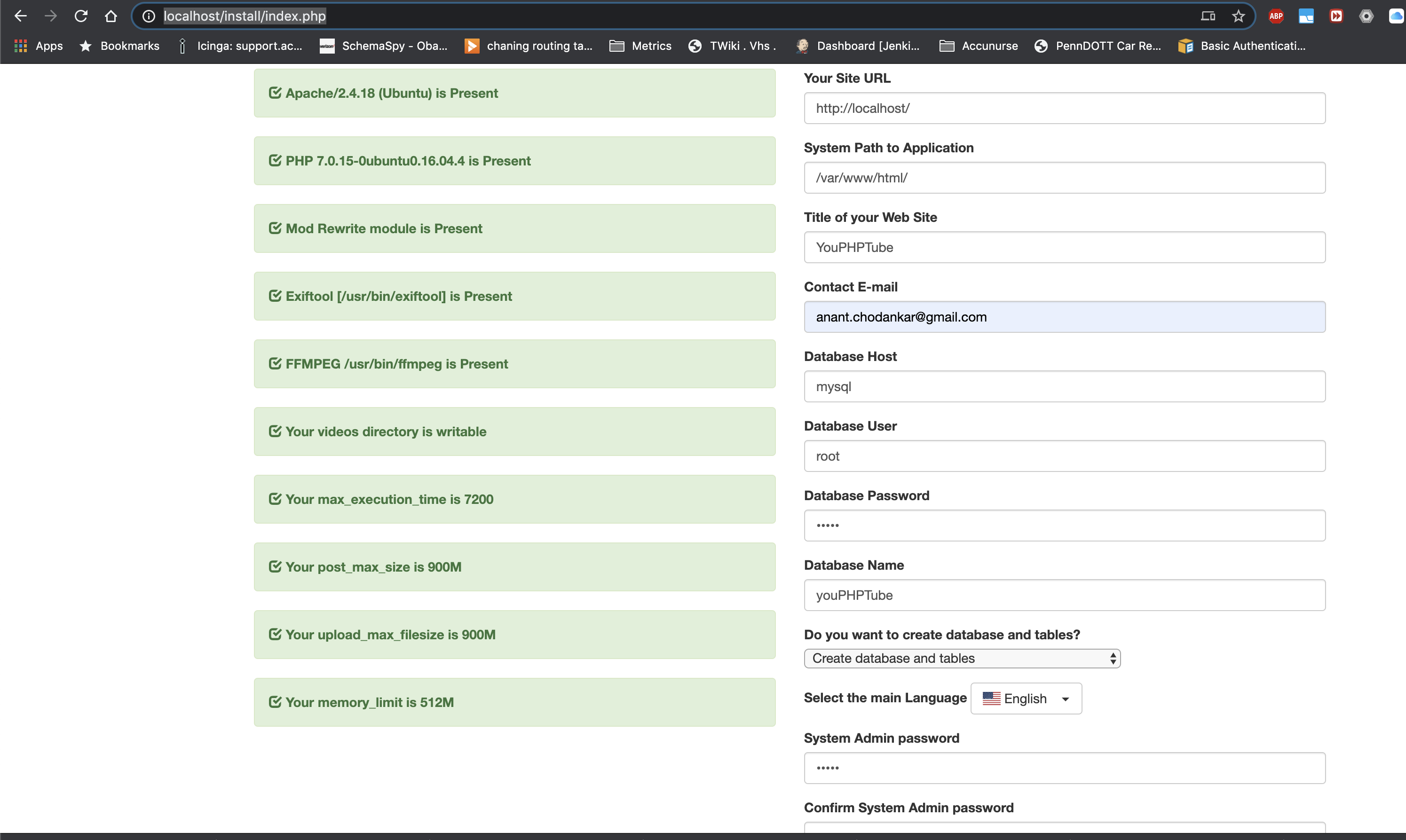The image size is (1406, 840).
Task: Open the Create database and tables dropdown
Action: [x=962, y=658]
